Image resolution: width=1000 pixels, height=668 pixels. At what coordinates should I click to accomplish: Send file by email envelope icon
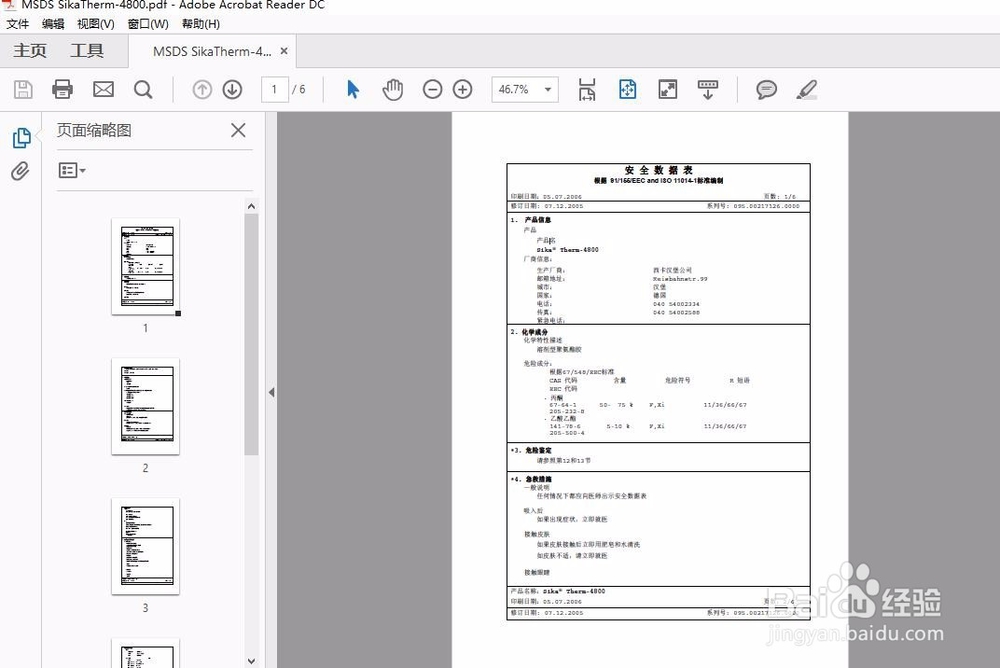[x=103, y=89]
